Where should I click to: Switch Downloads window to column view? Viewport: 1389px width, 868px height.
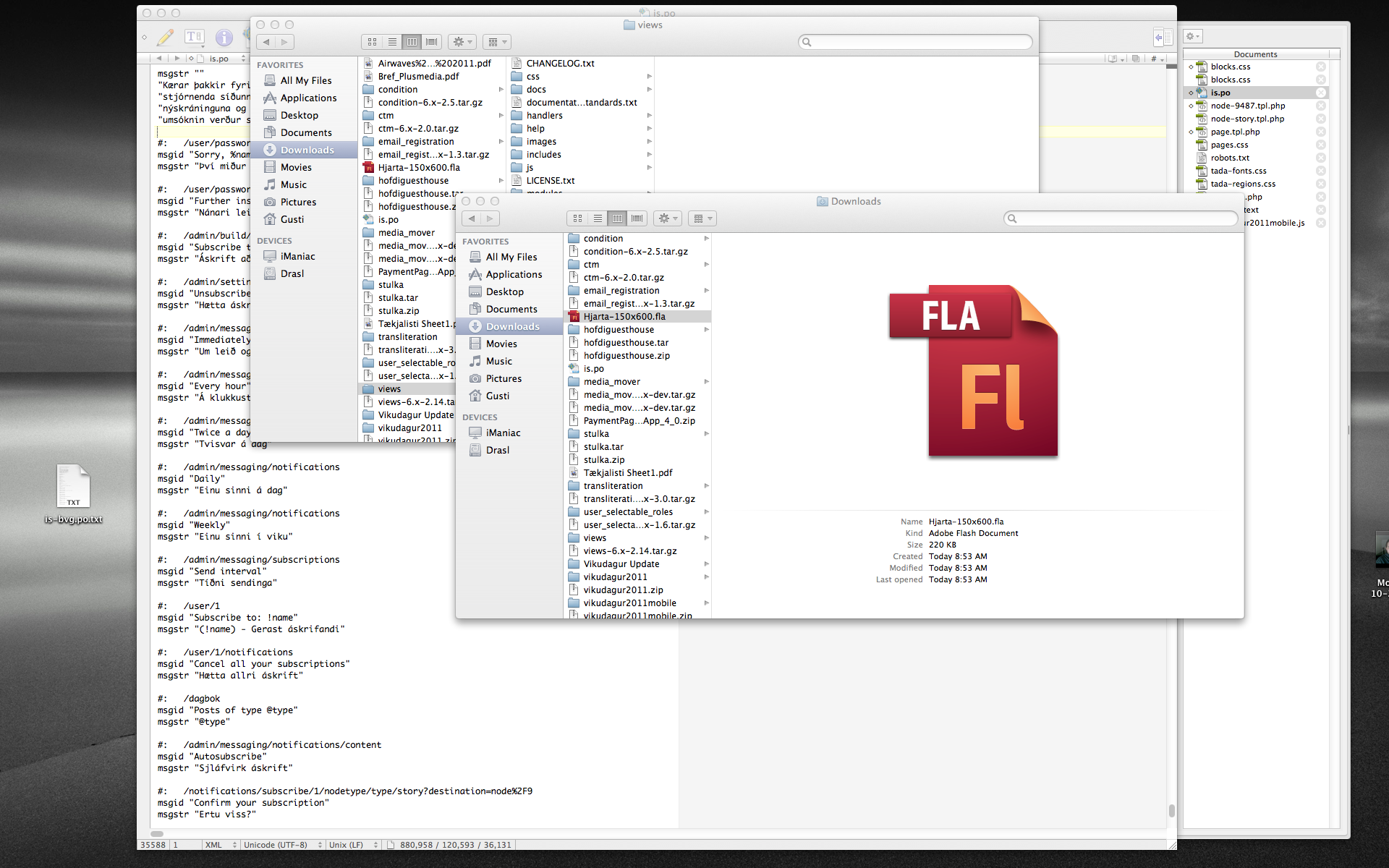point(617,218)
